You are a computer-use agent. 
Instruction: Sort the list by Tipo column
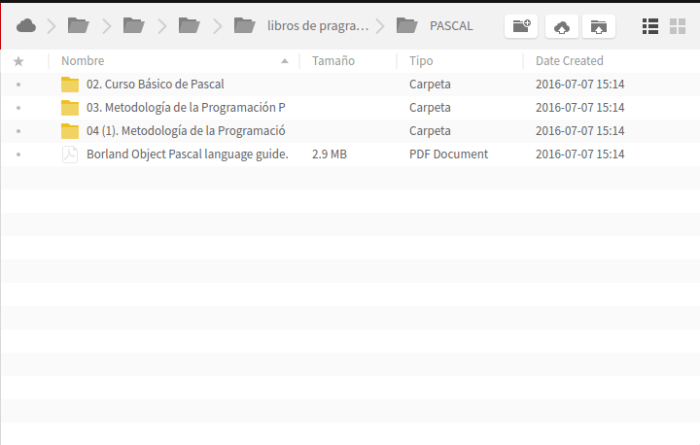pos(421,61)
